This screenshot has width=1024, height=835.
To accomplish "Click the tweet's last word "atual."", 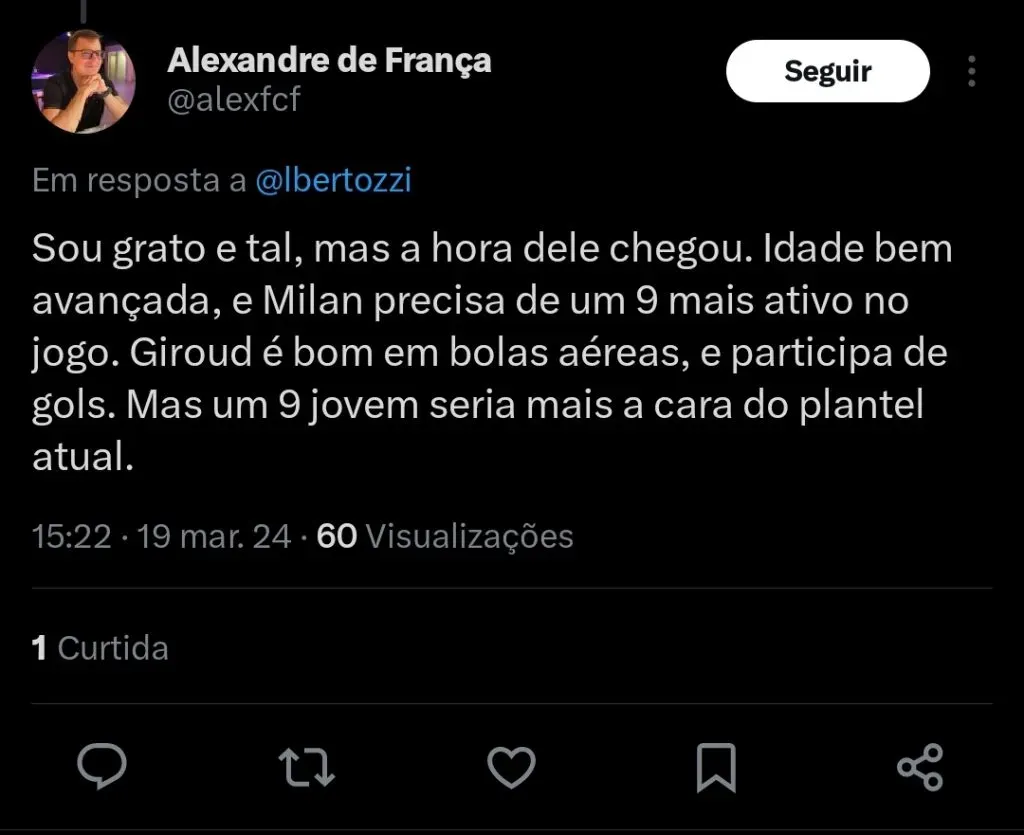I will click(x=82, y=460).
